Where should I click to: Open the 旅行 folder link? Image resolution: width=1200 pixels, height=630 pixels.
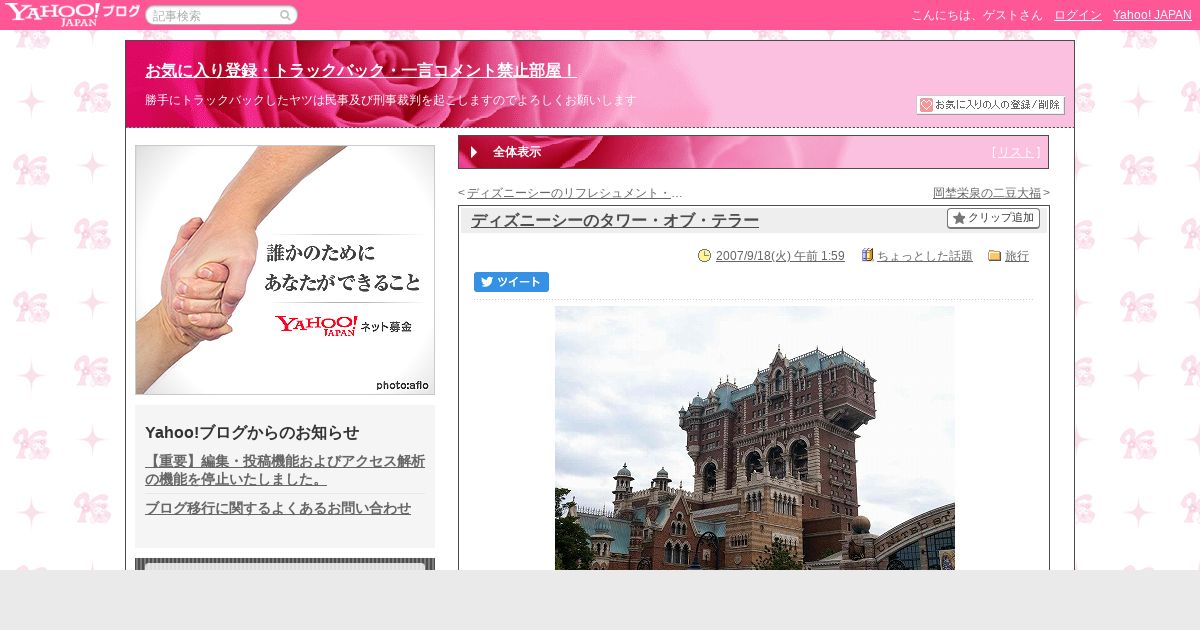1017,256
